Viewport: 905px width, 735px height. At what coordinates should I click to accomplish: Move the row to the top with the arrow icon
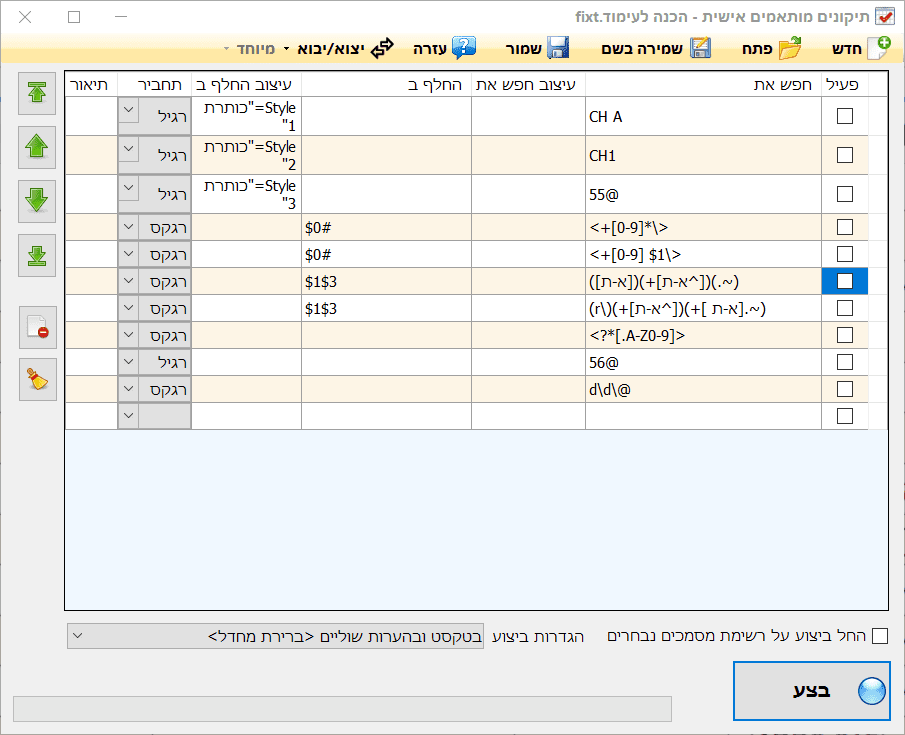37,93
